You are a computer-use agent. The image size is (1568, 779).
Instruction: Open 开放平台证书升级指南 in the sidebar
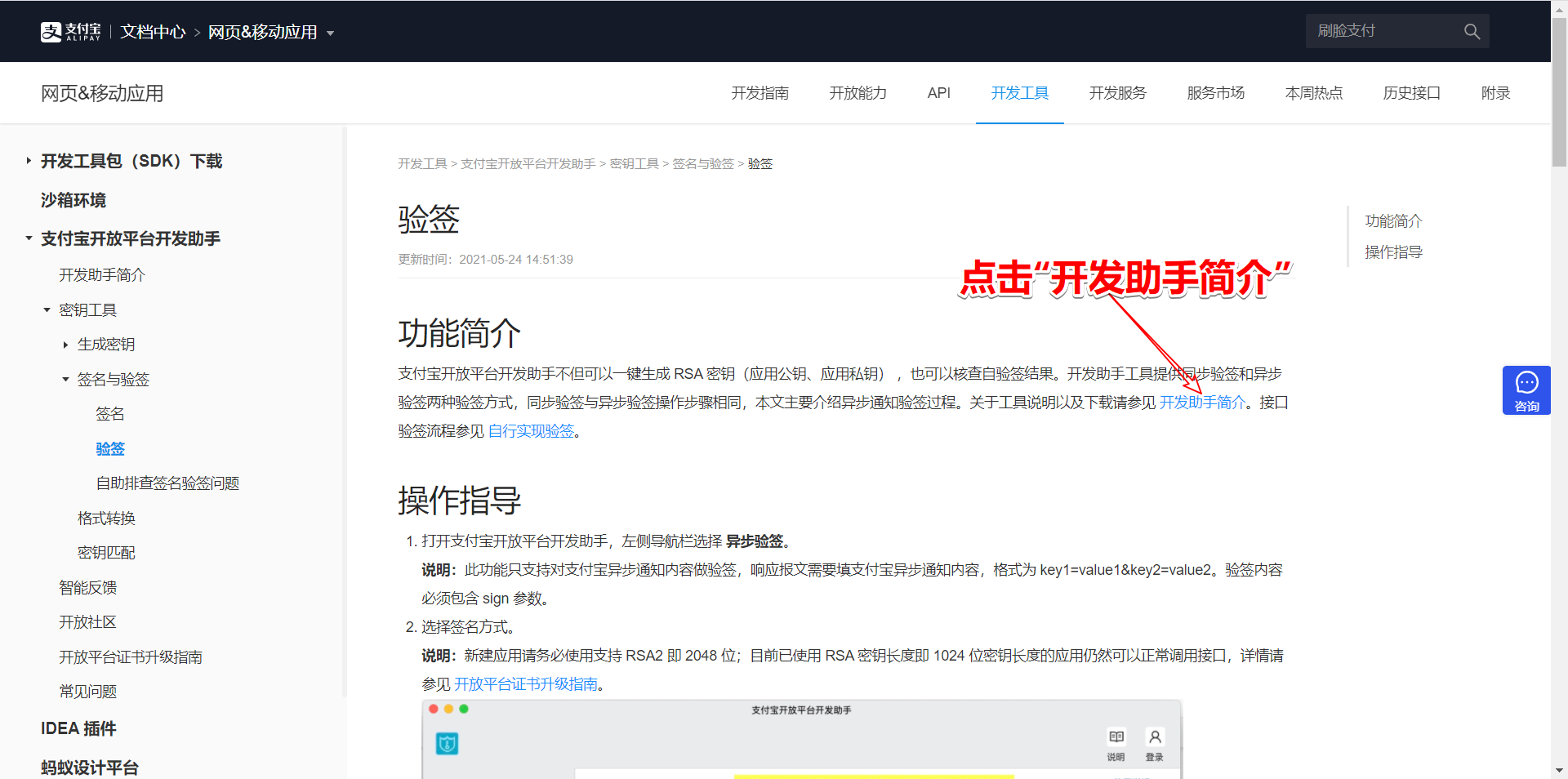tap(131, 657)
